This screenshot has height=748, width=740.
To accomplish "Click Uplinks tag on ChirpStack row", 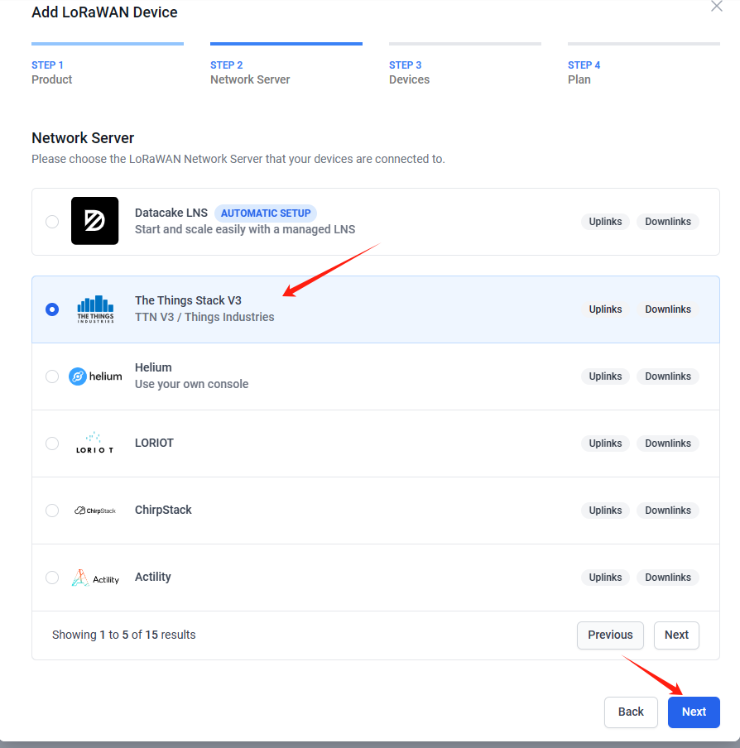I will pos(605,510).
